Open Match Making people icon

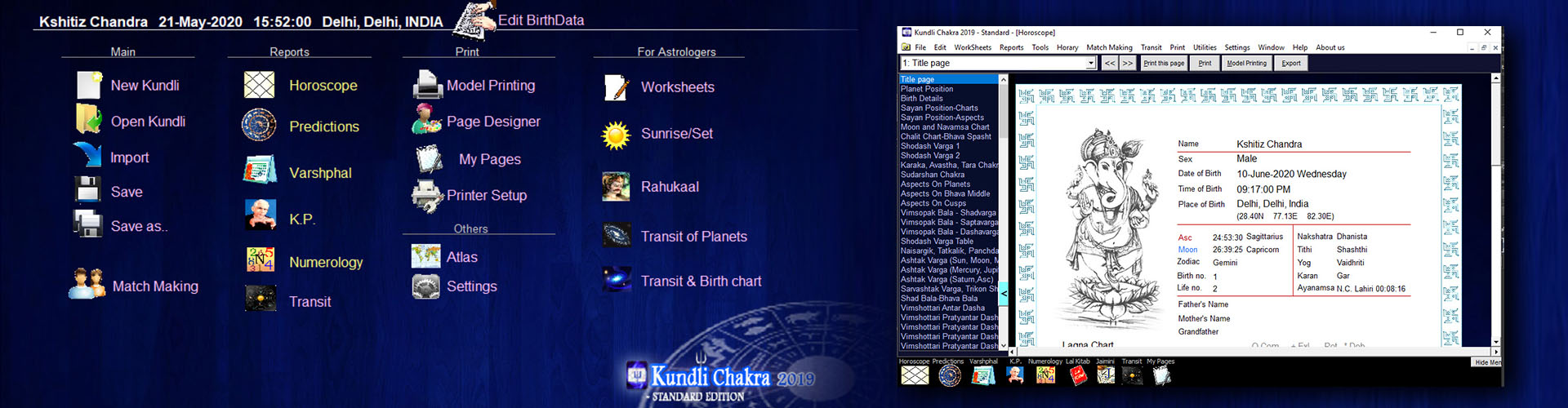point(87,284)
